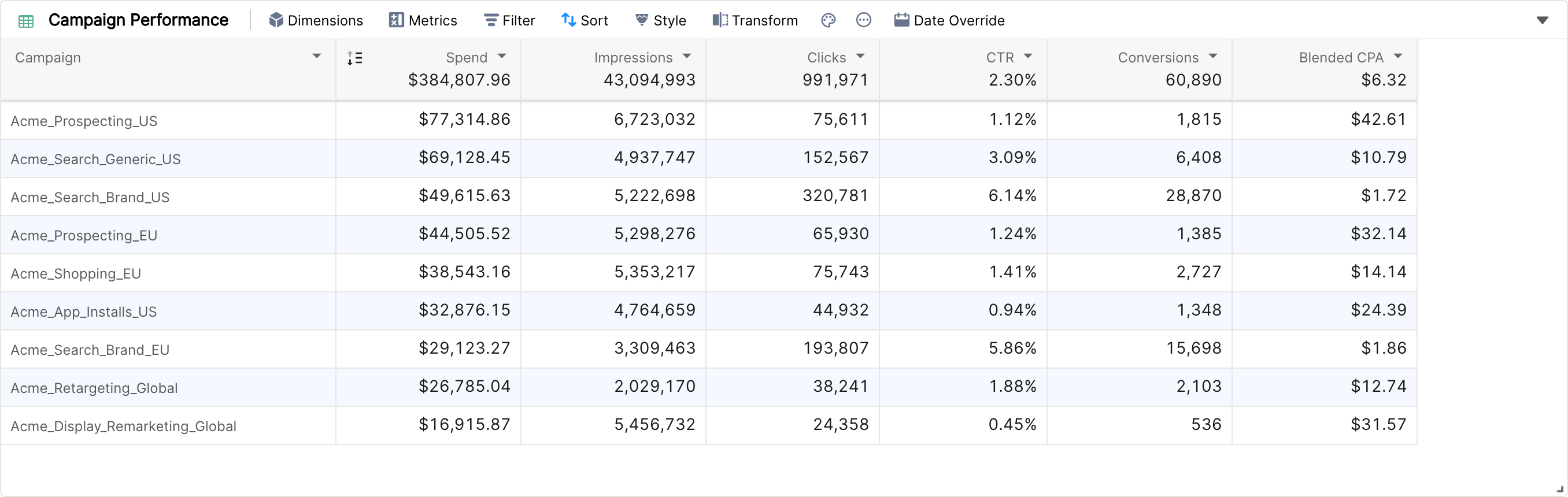Click the conversions value 15,698
Screen dimensions: 1568x497
point(1194,348)
